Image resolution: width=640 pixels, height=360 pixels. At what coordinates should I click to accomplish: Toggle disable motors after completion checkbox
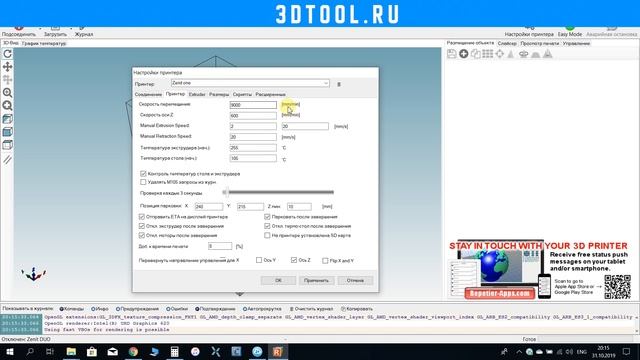tap(142, 236)
